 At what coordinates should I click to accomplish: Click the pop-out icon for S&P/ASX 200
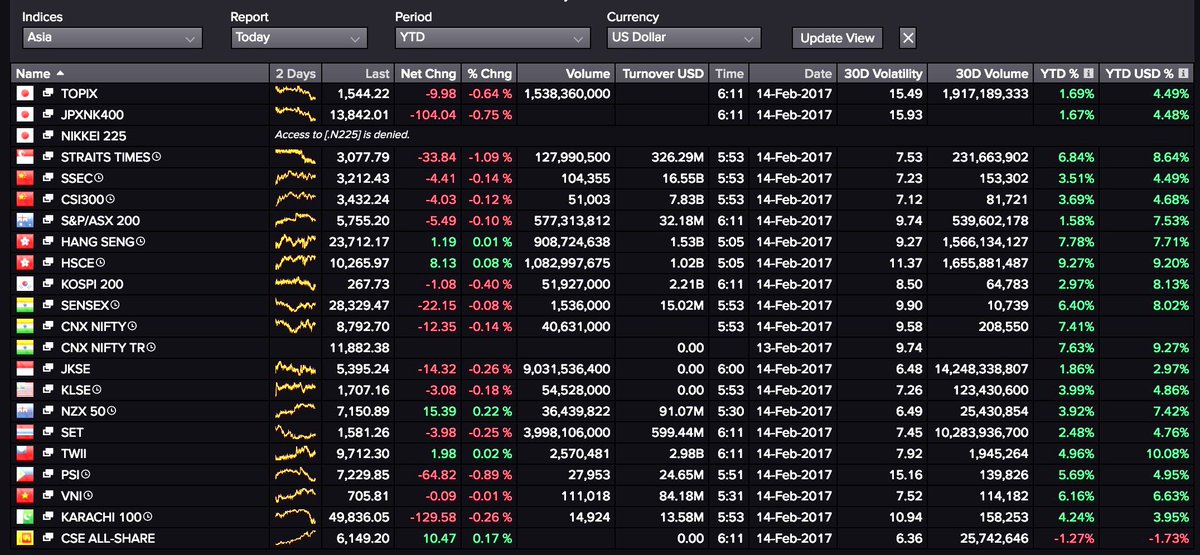pyautogui.click(x=48, y=220)
